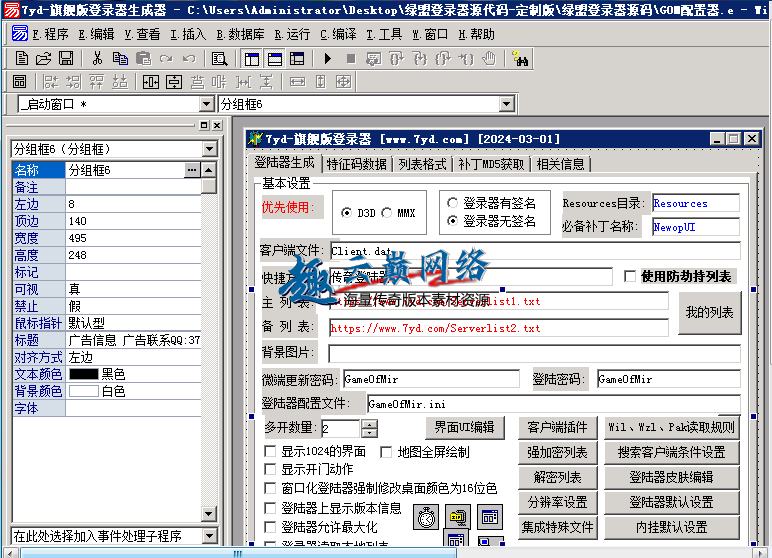
Task: Click the Cut scissors icon
Action: pyautogui.click(x=97, y=59)
